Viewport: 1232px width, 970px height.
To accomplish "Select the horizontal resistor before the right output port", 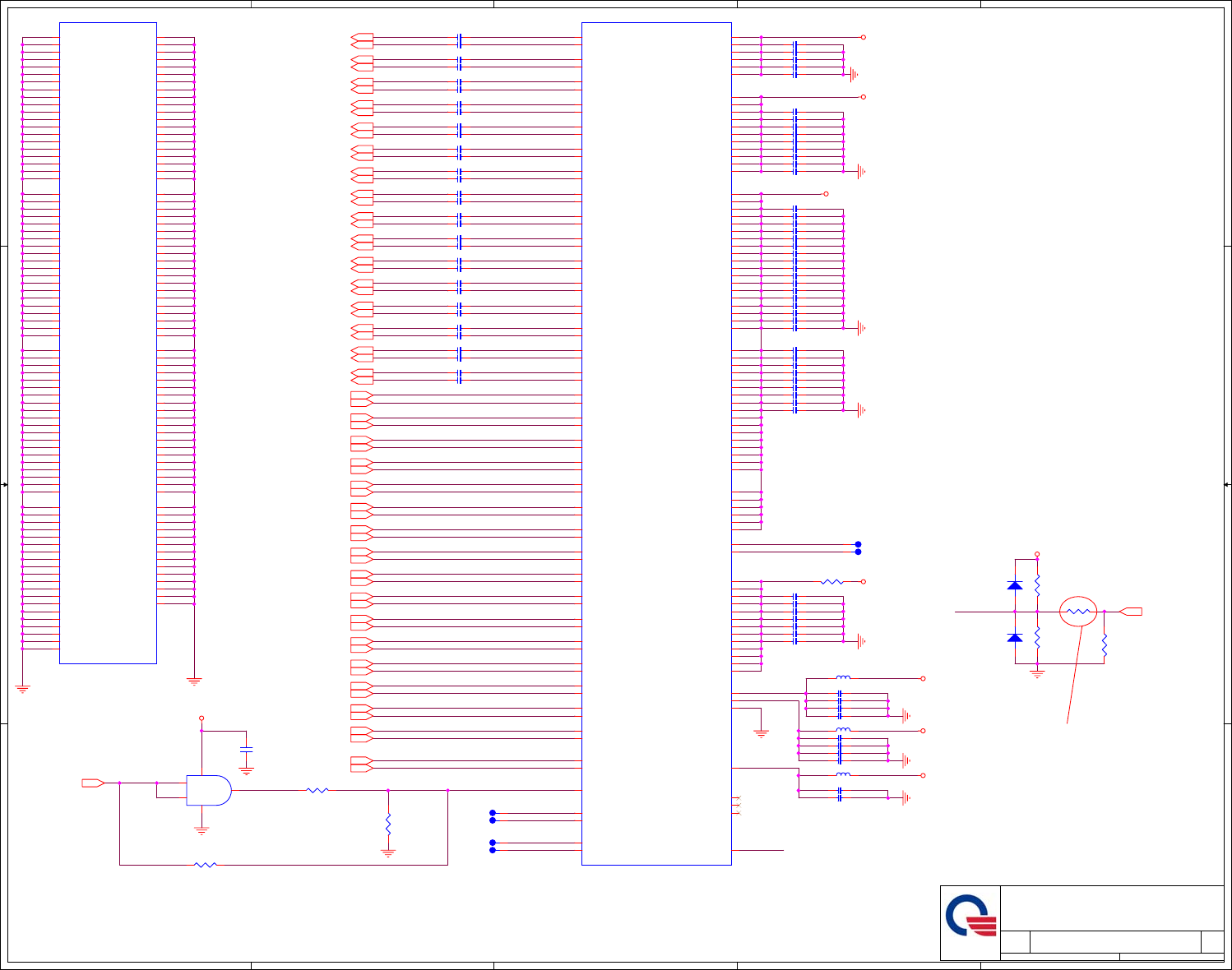I will coord(1078,612).
